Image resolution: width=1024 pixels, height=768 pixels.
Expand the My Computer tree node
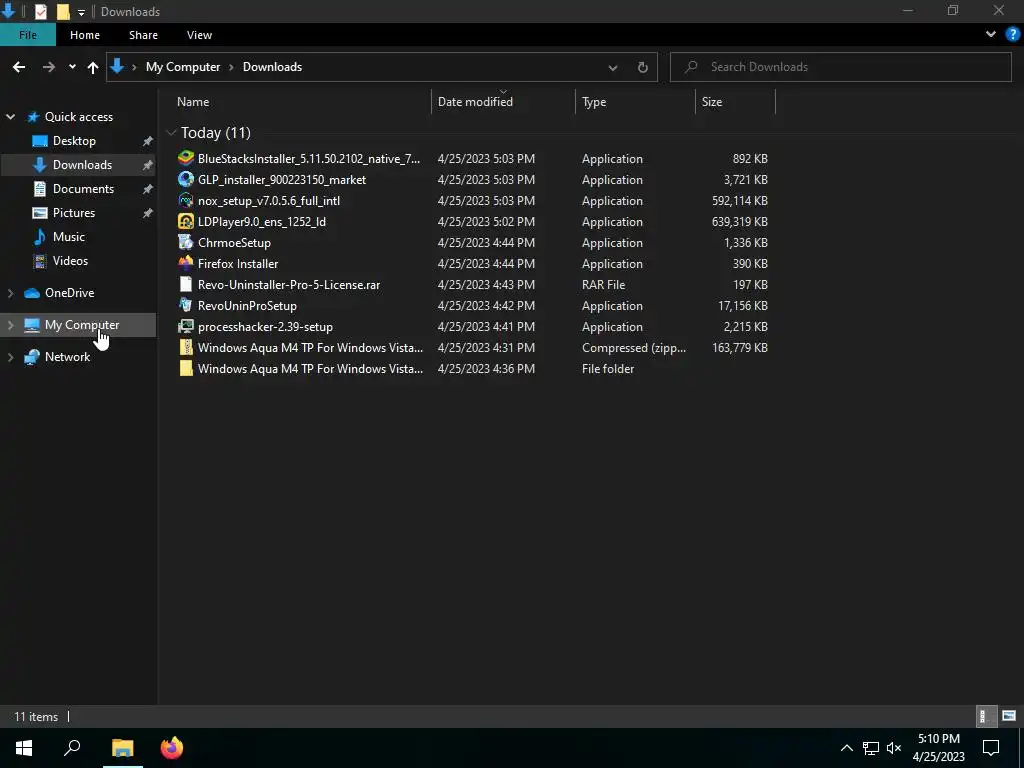pyautogui.click(x=10, y=325)
